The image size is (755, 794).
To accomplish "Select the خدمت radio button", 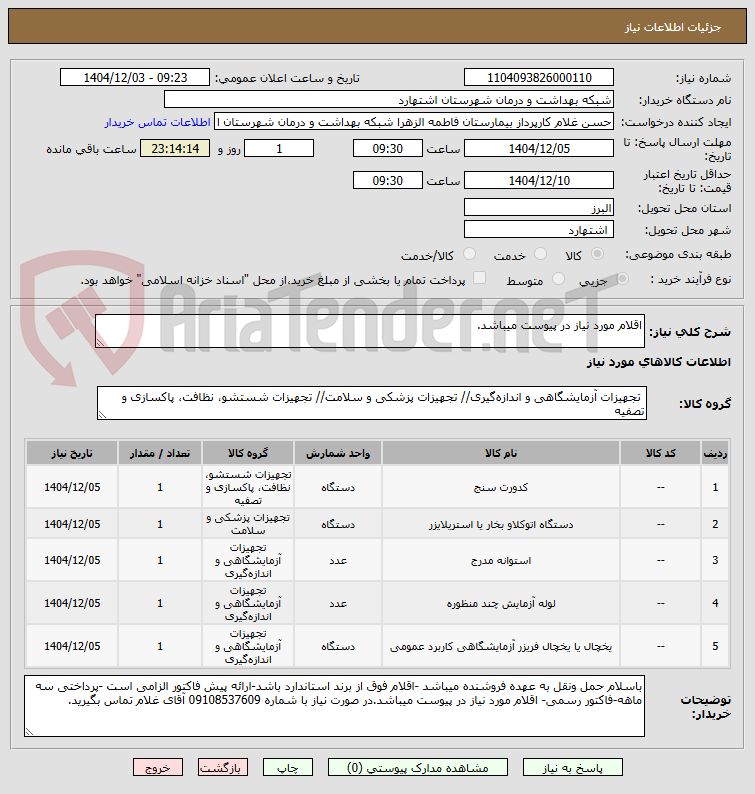I will (541, 254).
